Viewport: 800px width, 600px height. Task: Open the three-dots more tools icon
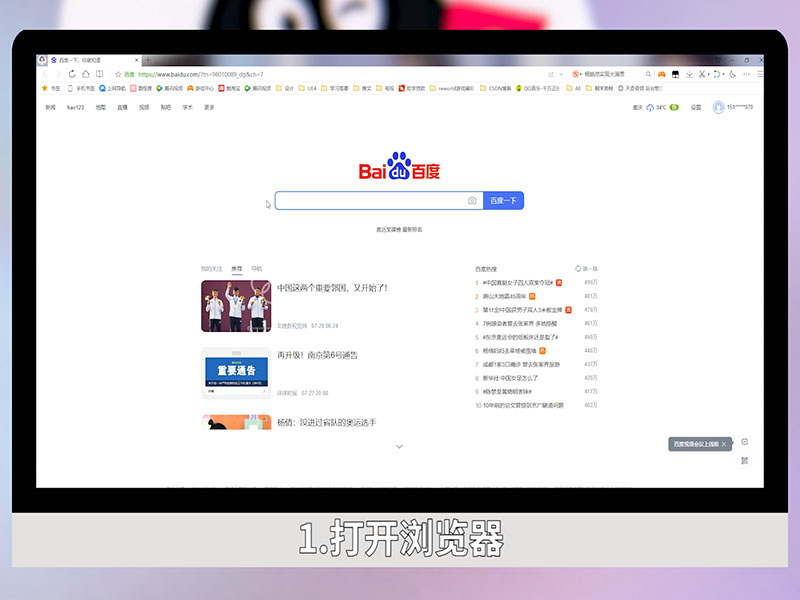pos(746,74)
